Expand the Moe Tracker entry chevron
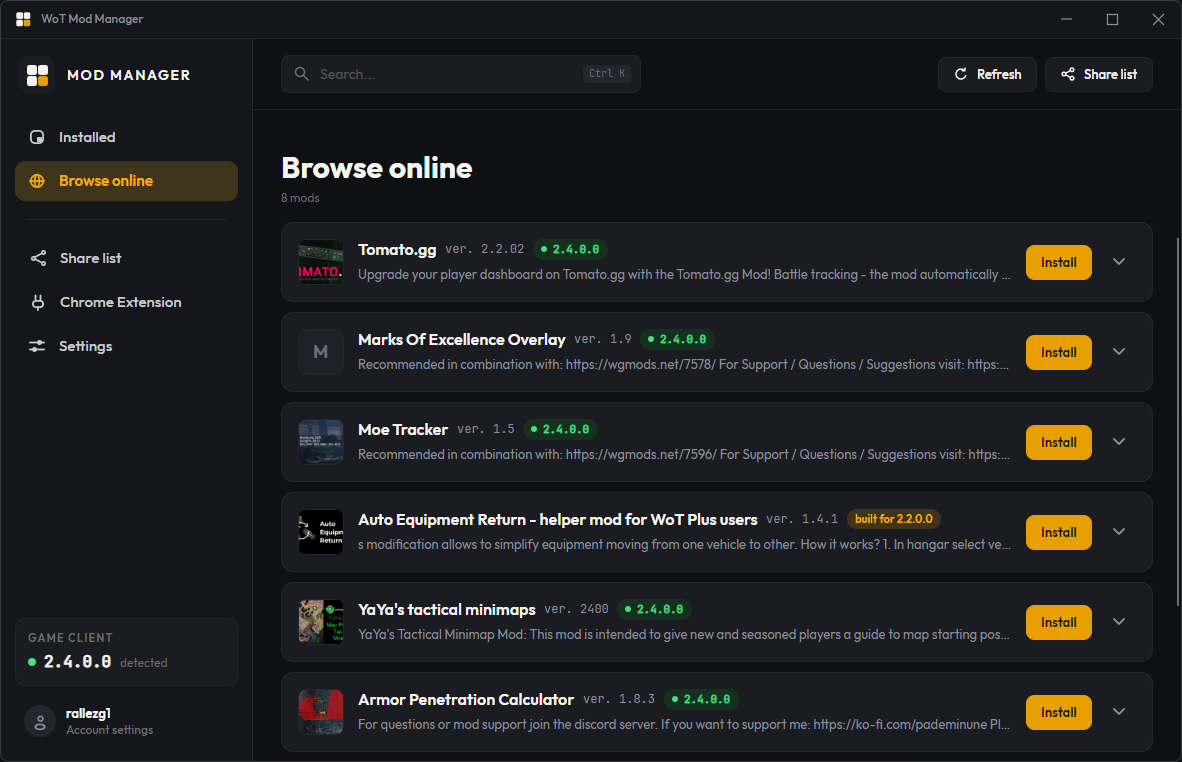The image size is (1182, 762). click(x=1119, y=442)
